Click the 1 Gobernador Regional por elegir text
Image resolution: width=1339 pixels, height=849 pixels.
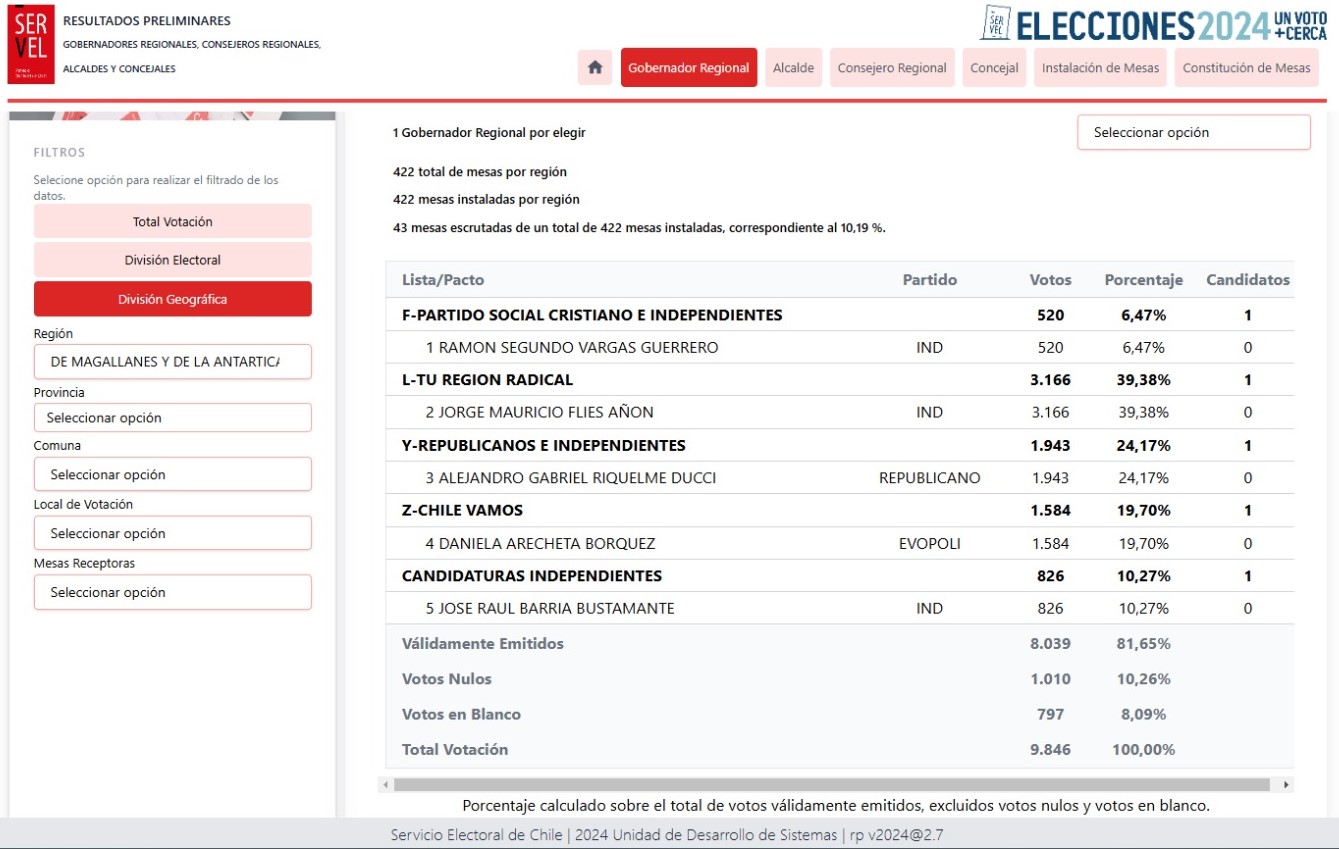[489, 132]
